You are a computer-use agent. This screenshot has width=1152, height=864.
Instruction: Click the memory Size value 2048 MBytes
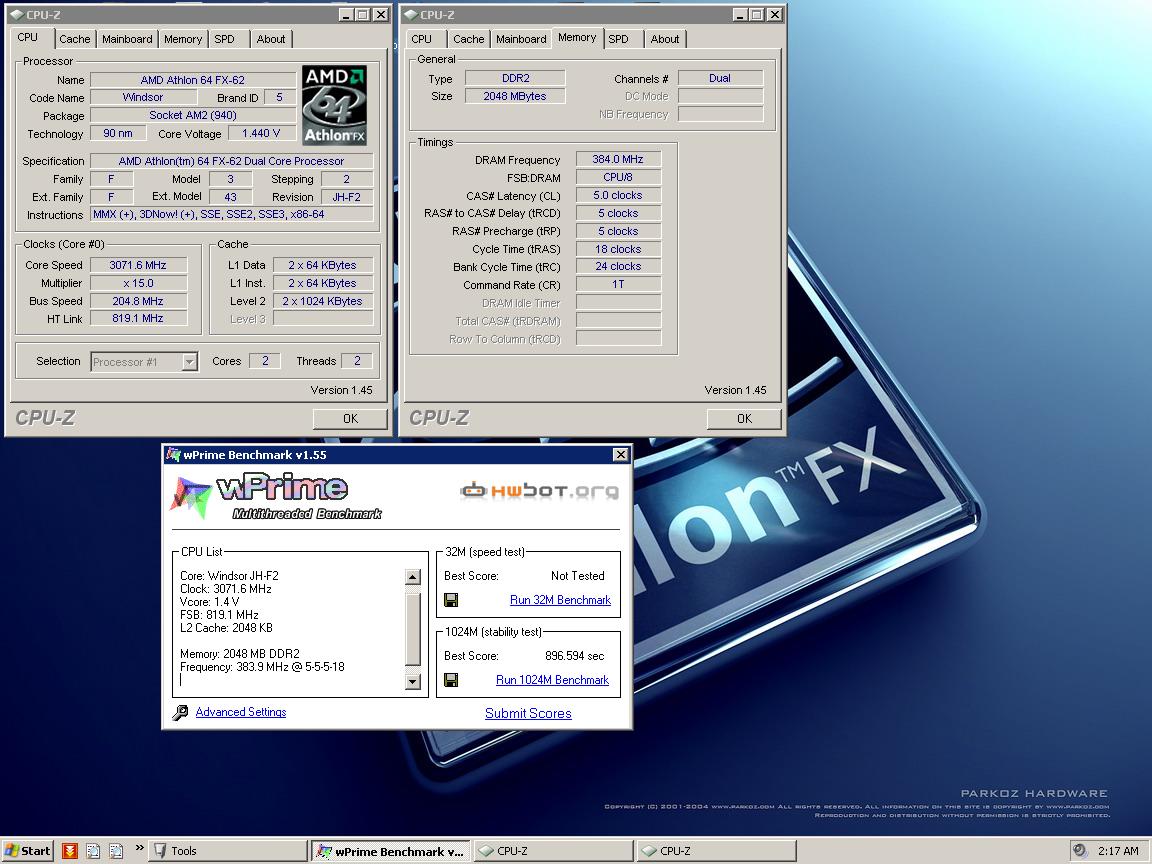[x=515, y=96]
